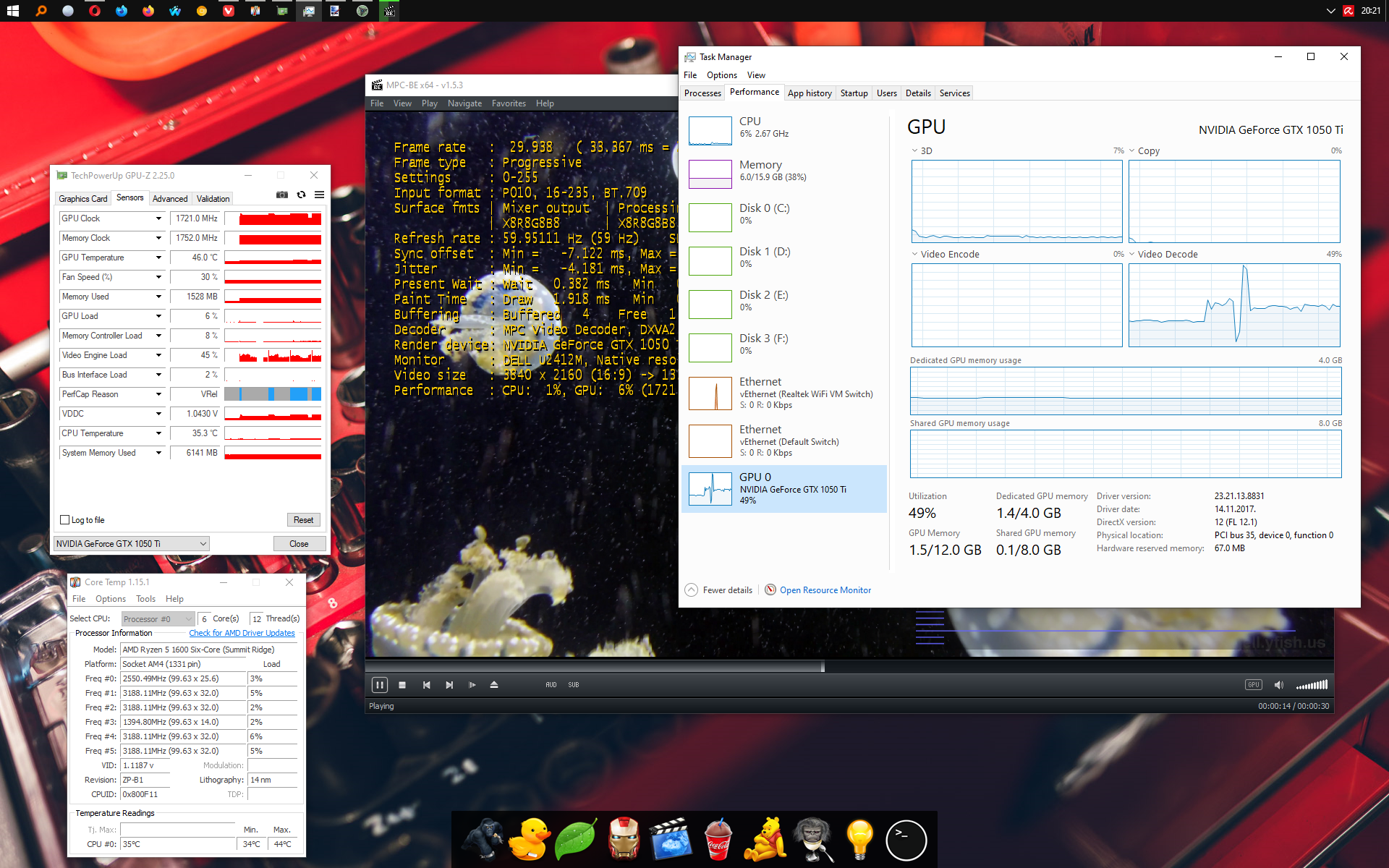Open Options menu in Task Manager

(721, 75)
